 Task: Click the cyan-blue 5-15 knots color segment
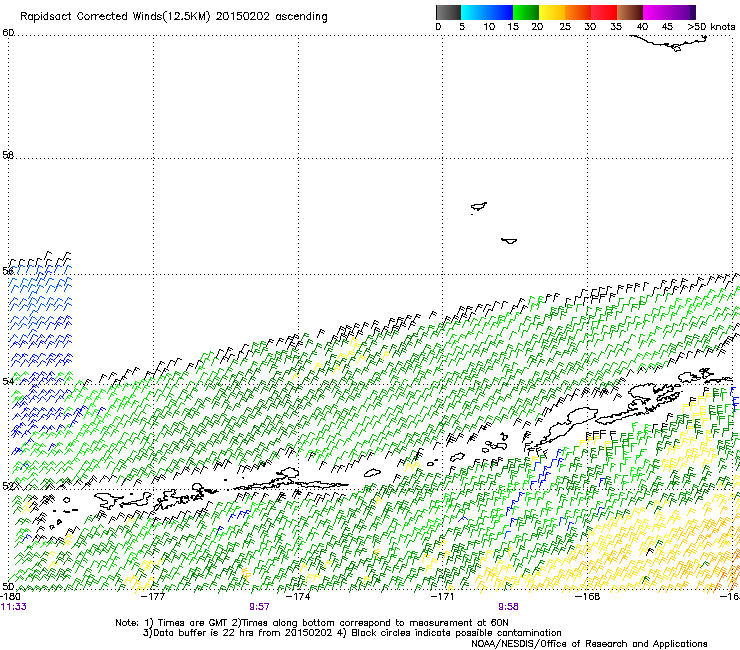click(x=487, y=12)
